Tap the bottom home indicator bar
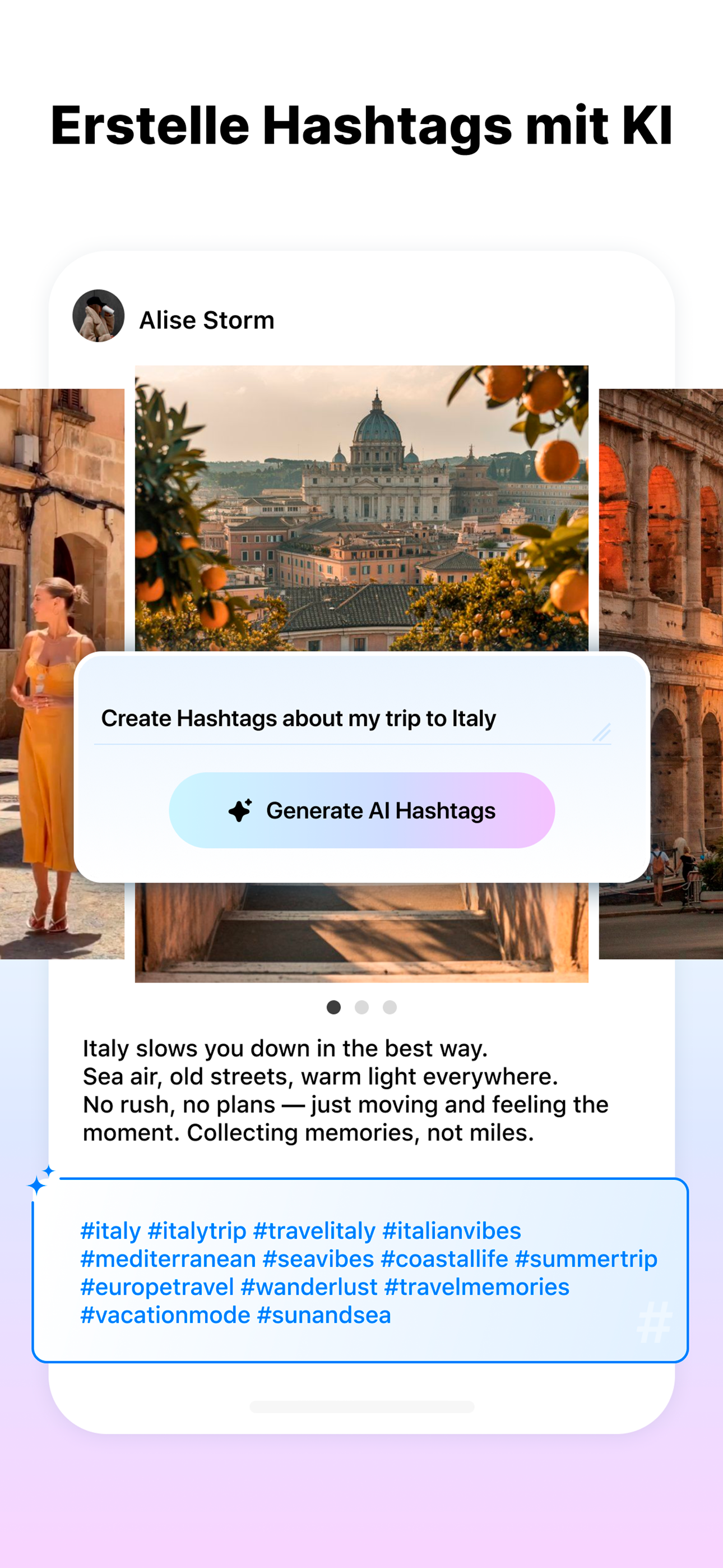Screen dimensions: 723x1568 (361, 1406)
